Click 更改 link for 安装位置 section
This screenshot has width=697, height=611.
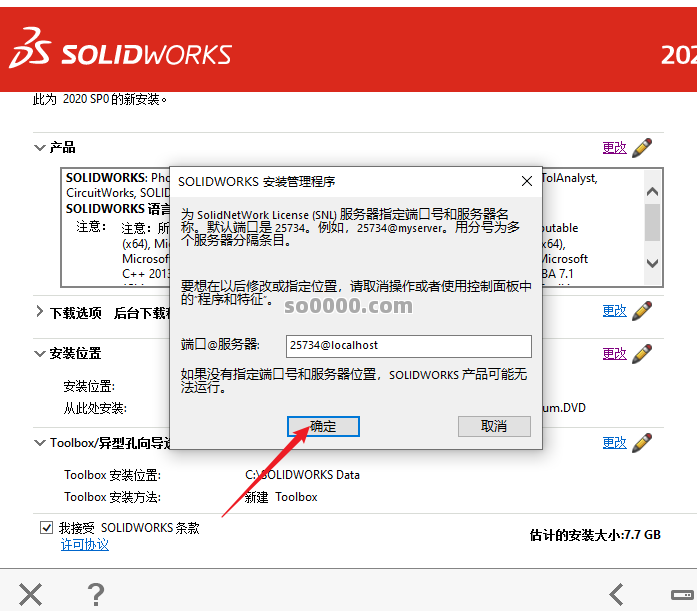pyautogui.click(x=614, y=353)
